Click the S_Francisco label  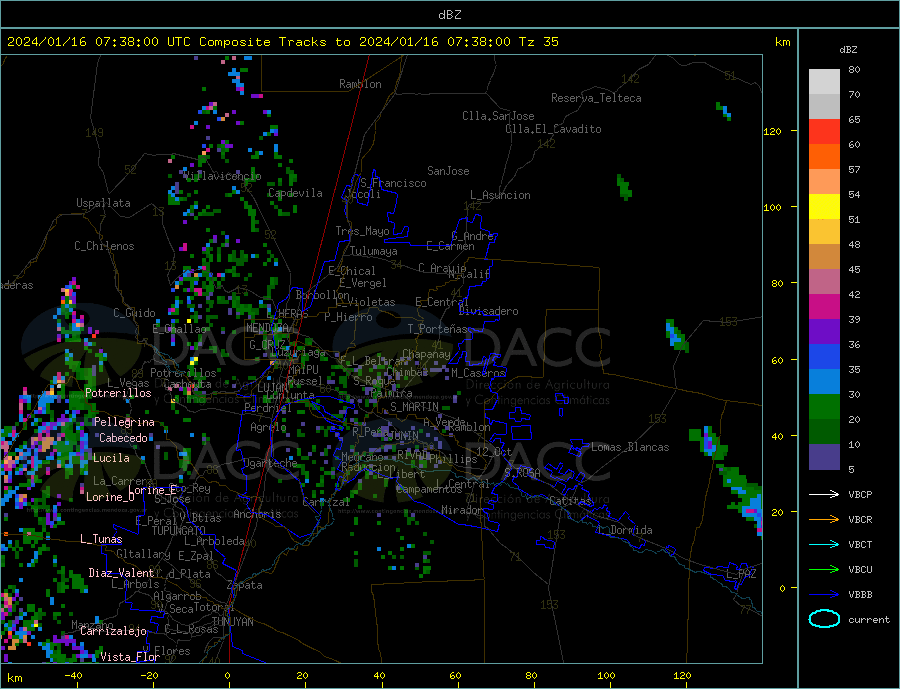[393, 183]
